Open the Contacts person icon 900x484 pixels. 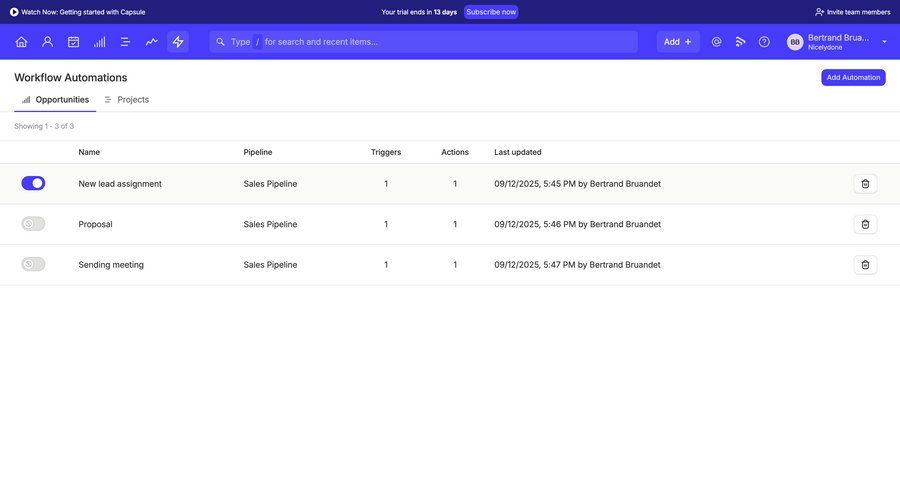click(47, 42)
